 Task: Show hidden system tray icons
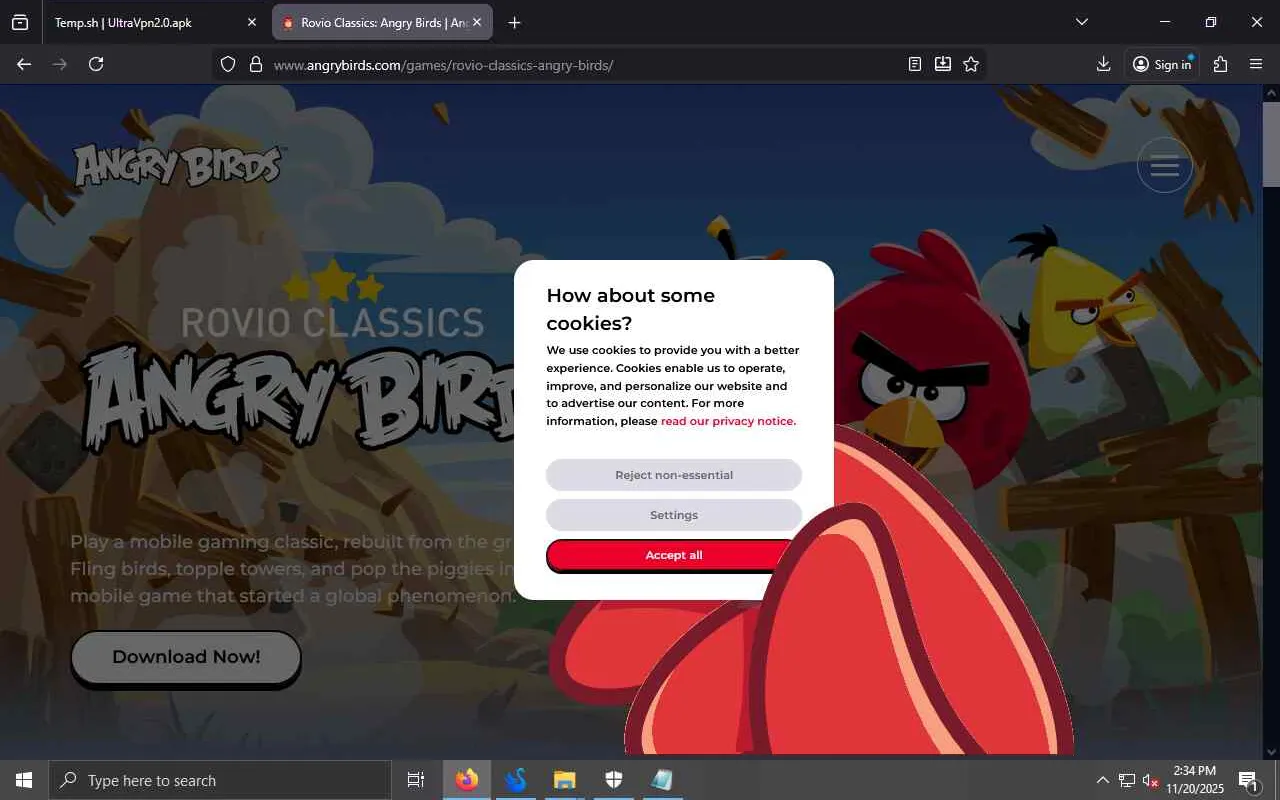(x=1103, y=780)
